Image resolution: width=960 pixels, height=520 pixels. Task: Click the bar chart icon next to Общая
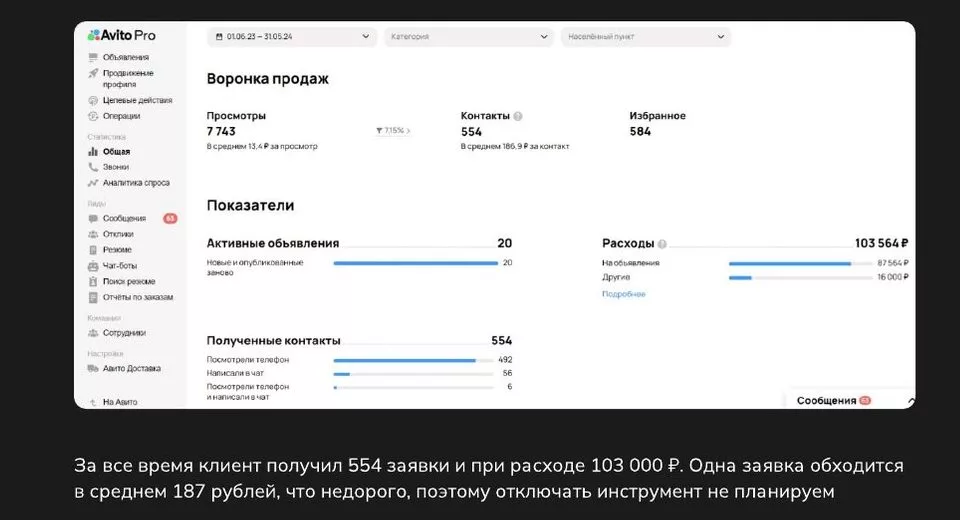click(93, 151)
